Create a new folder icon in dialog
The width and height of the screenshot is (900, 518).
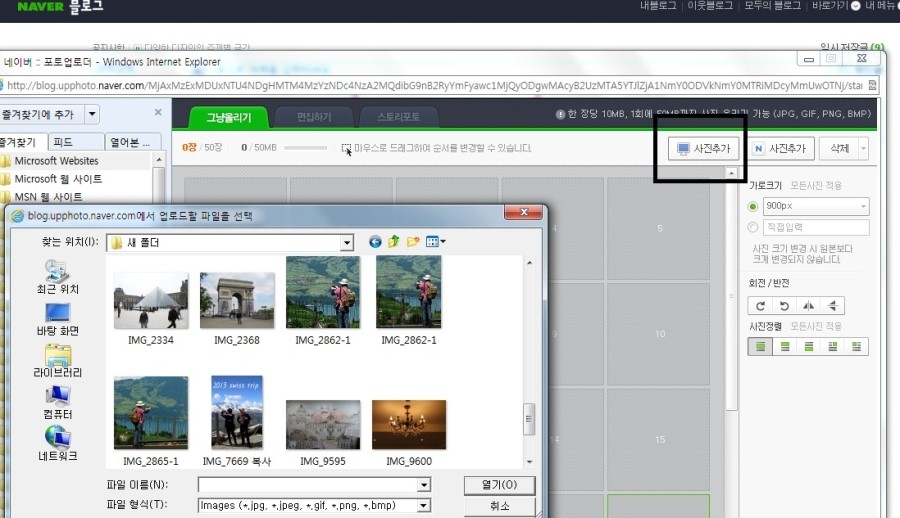tap(413, 242)
